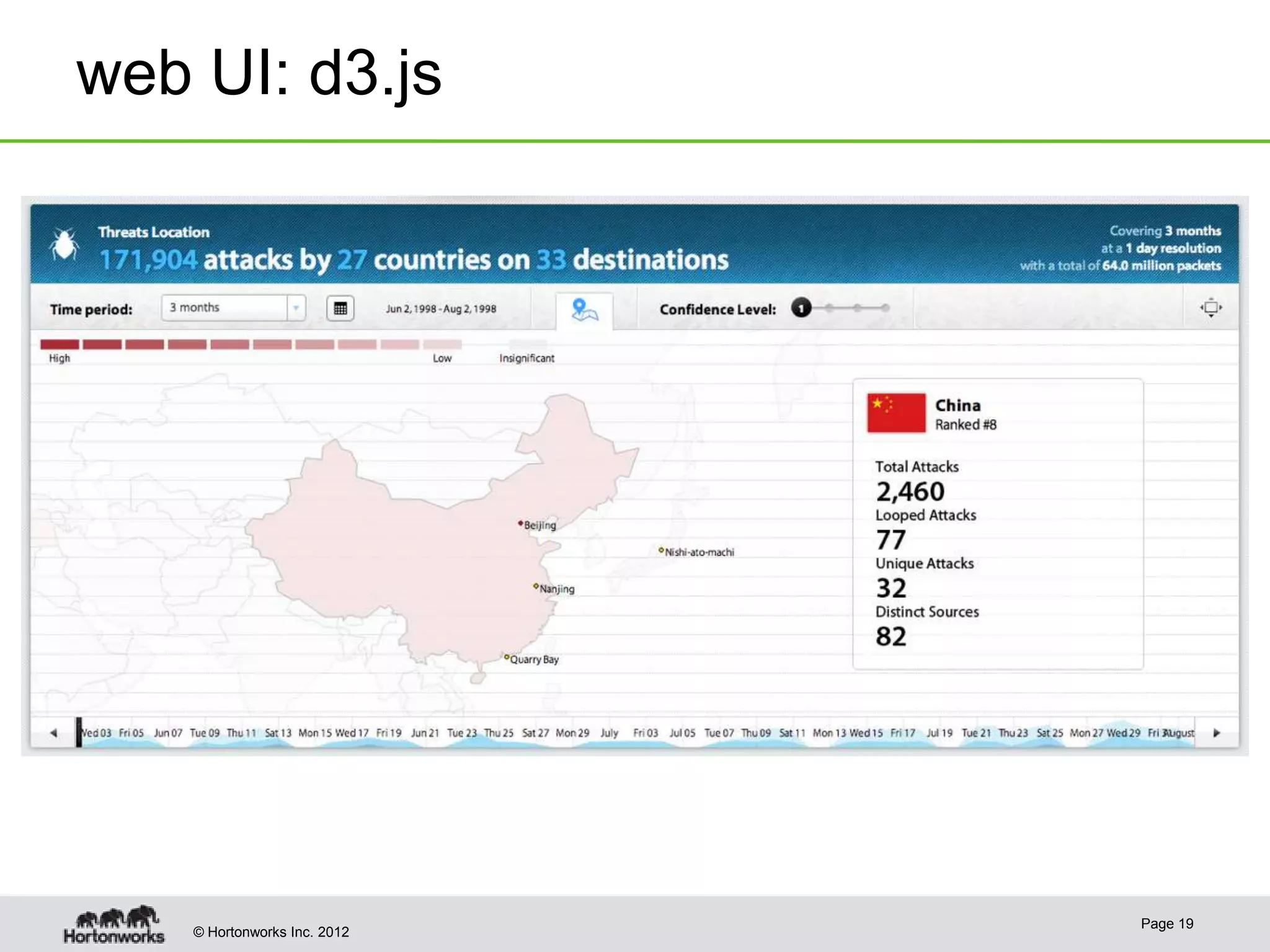1270x952 pixels.
Task: Click the Insignificant legend swatch
Action: point(528,344)
